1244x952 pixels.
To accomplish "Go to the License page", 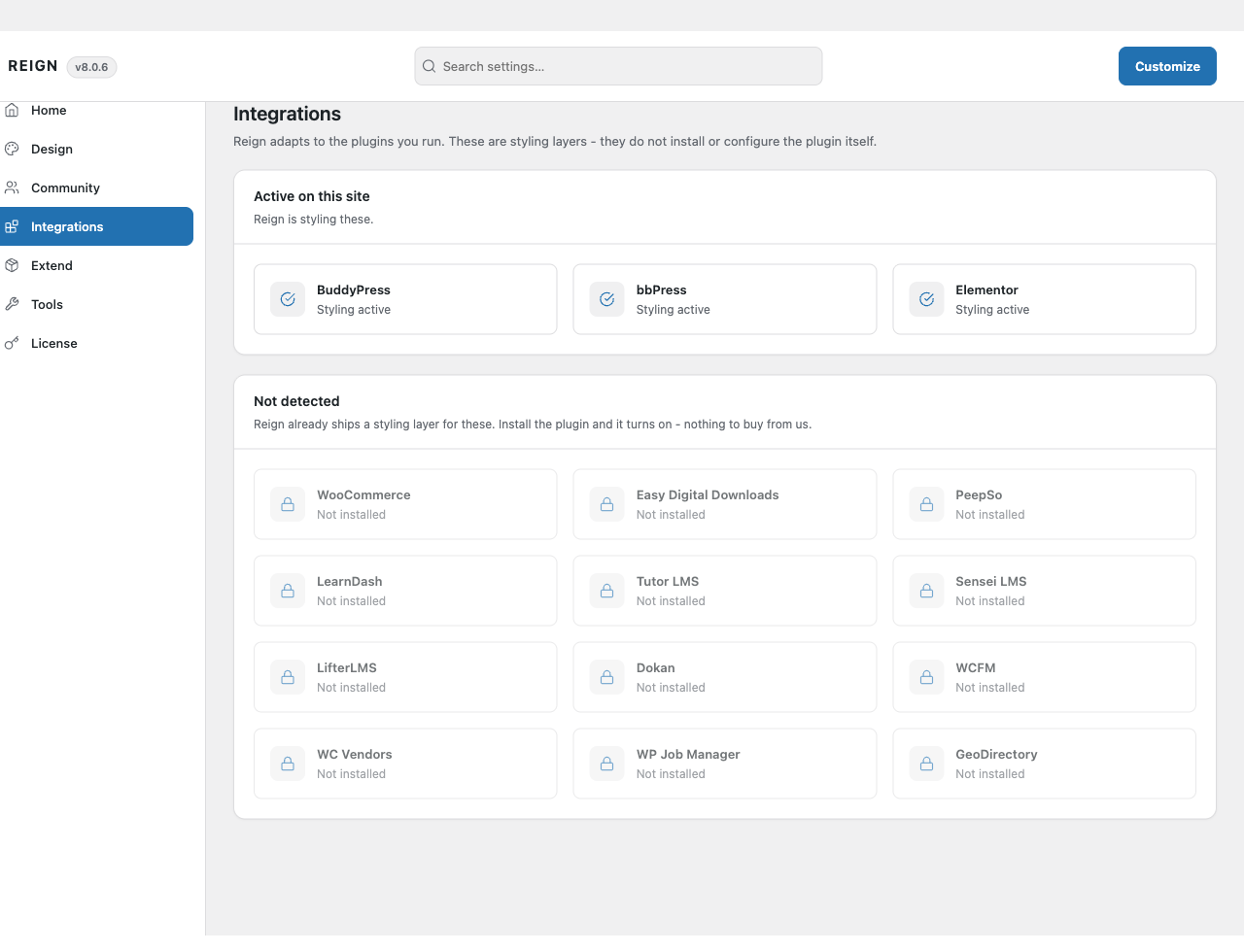I will point(96,343).
